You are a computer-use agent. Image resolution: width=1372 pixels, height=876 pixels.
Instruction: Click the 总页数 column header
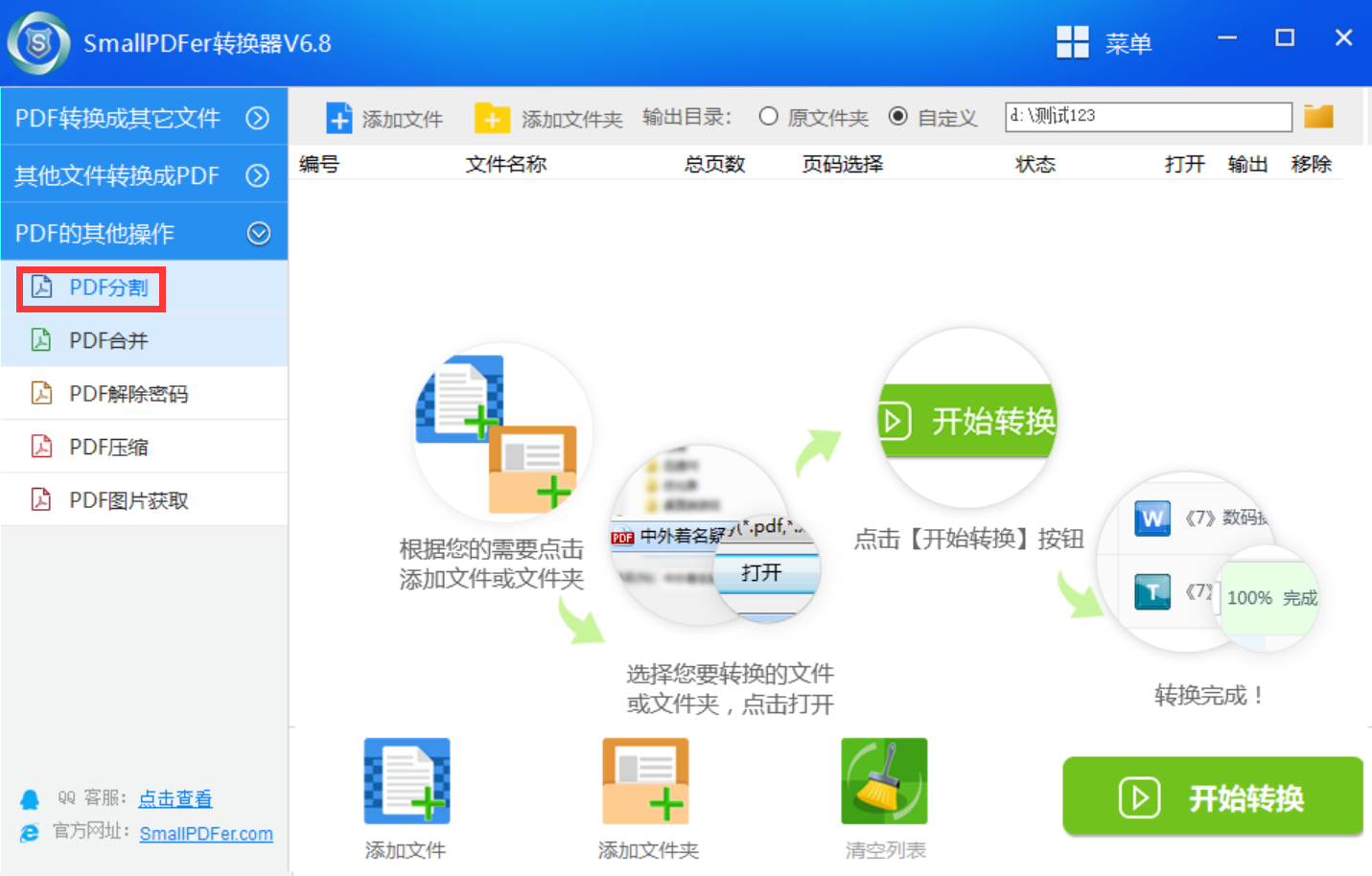(x=714, y=164)
